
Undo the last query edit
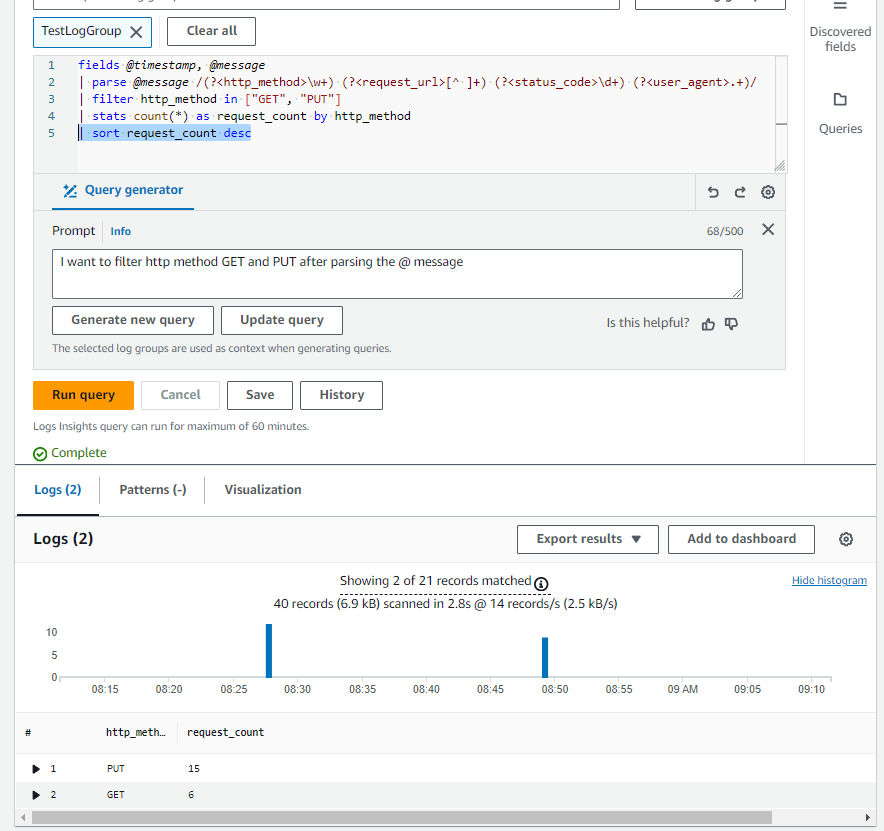coord(711,192)
